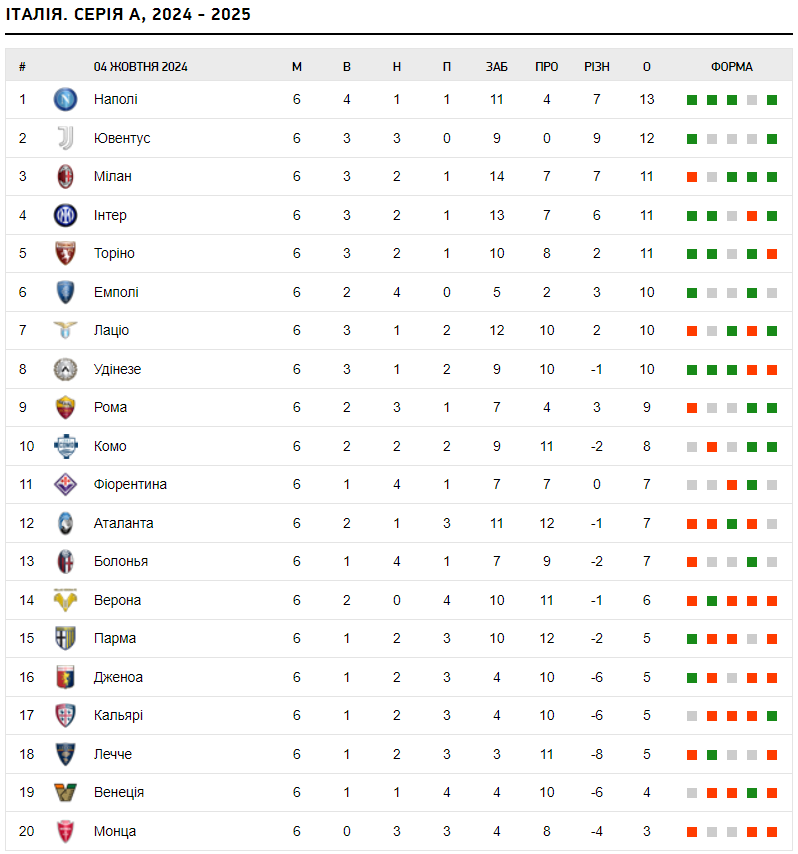The image size is (798, 854).
Task: Click Napoli's first green form square
Action: 692,100
